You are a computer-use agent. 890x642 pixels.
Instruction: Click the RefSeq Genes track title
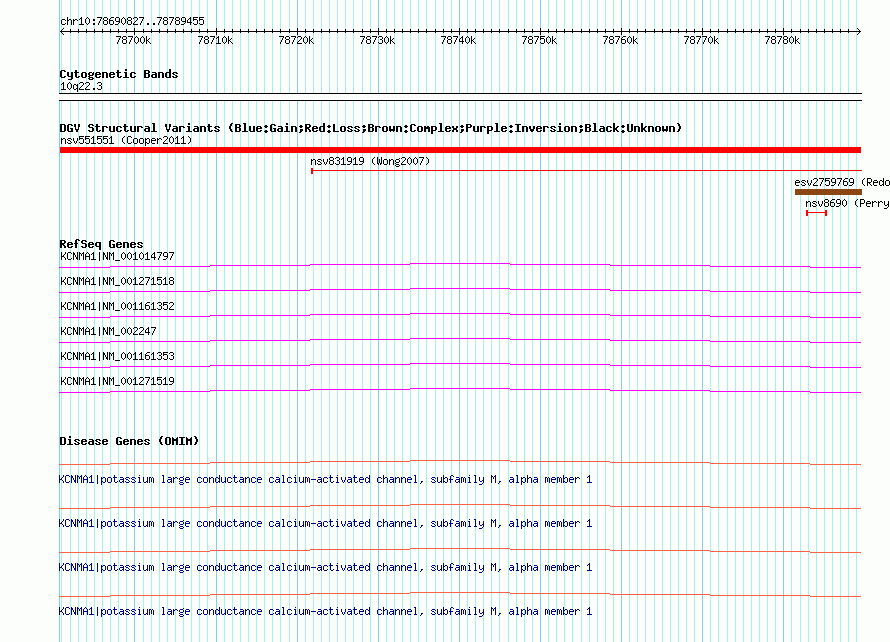click(101, 244)
